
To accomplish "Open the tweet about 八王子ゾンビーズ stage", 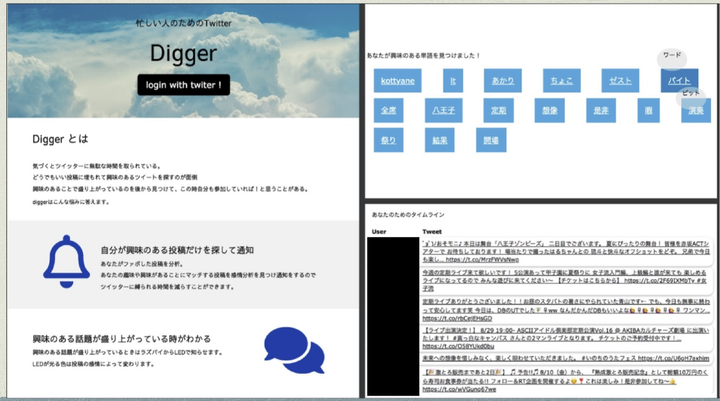I will (x=566, y=251).
